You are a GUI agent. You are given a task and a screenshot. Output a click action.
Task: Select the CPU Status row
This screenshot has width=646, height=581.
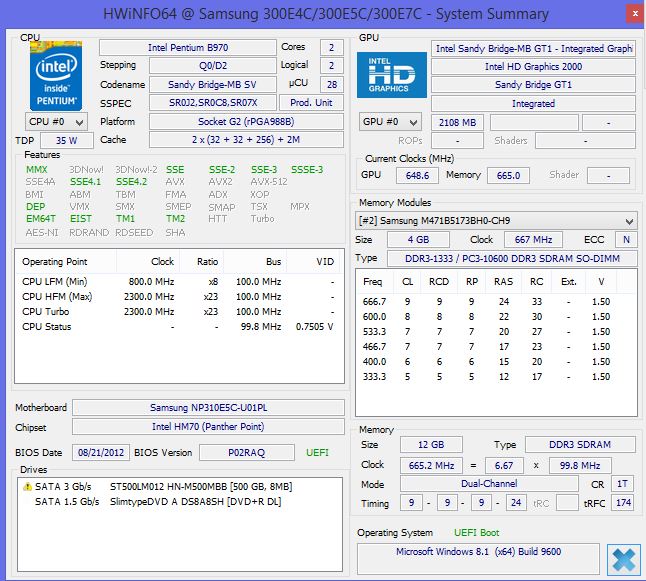[x=179, y=327]
